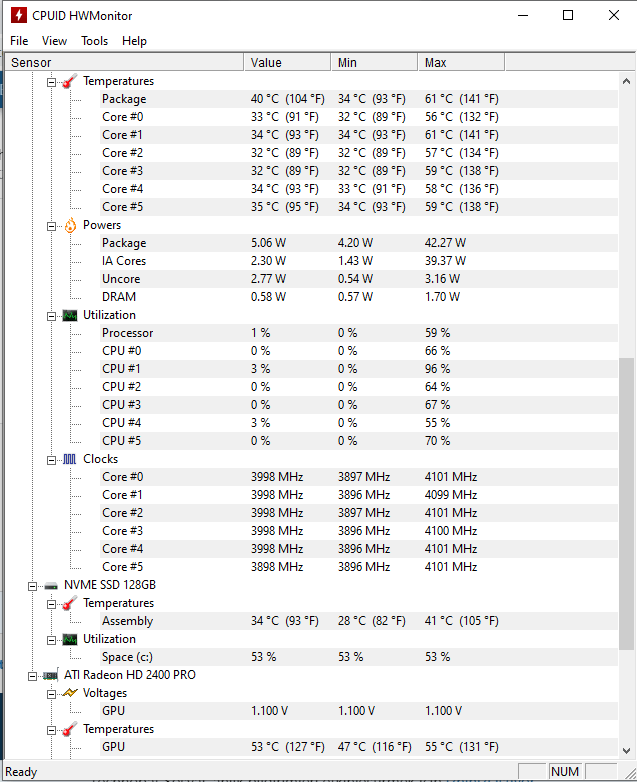Click the CPU thermometer icon beside Temperatures

click(x=69, y=81)
